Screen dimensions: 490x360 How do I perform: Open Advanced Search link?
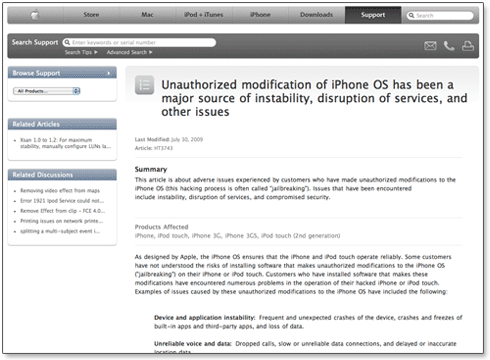click(129, 52)
